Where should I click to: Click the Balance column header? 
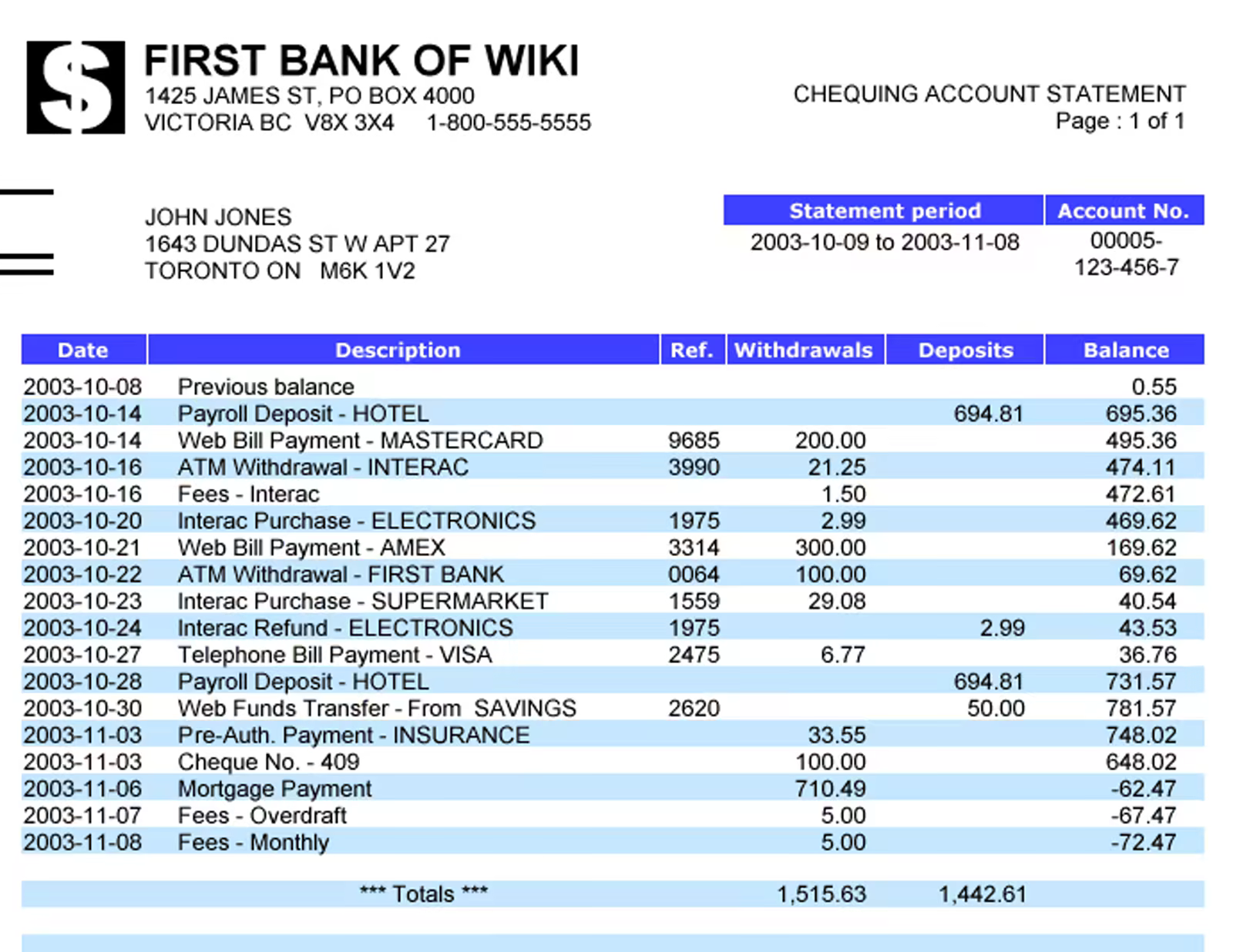tap(1125, 350)
